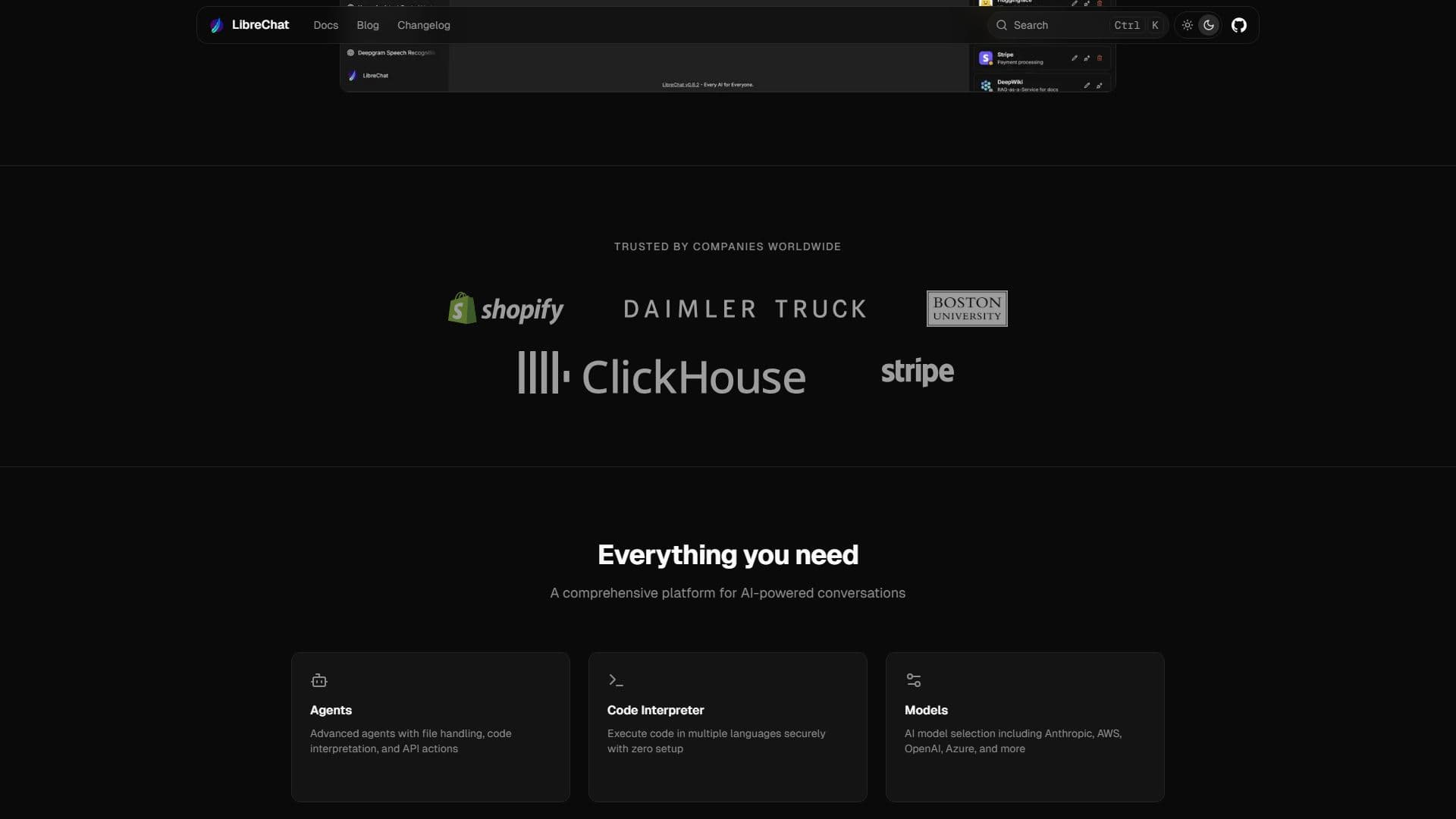Open the Changelog page

[x=423, y=25]
